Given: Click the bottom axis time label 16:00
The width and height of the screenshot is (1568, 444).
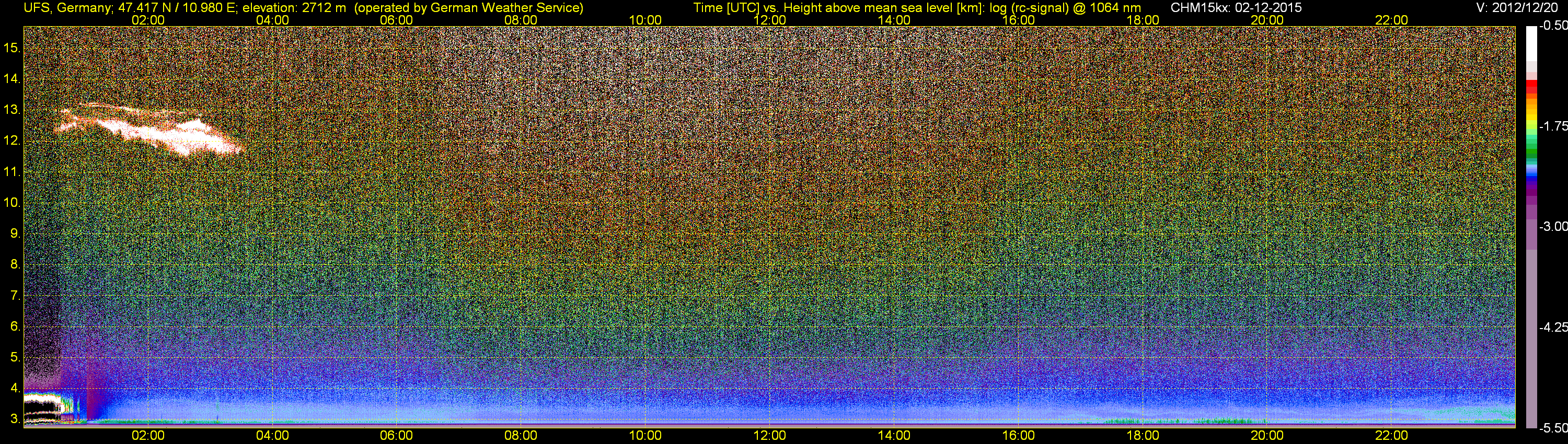Looking at the screenshot, I should pyautogui.click(x=1018, y=436).
